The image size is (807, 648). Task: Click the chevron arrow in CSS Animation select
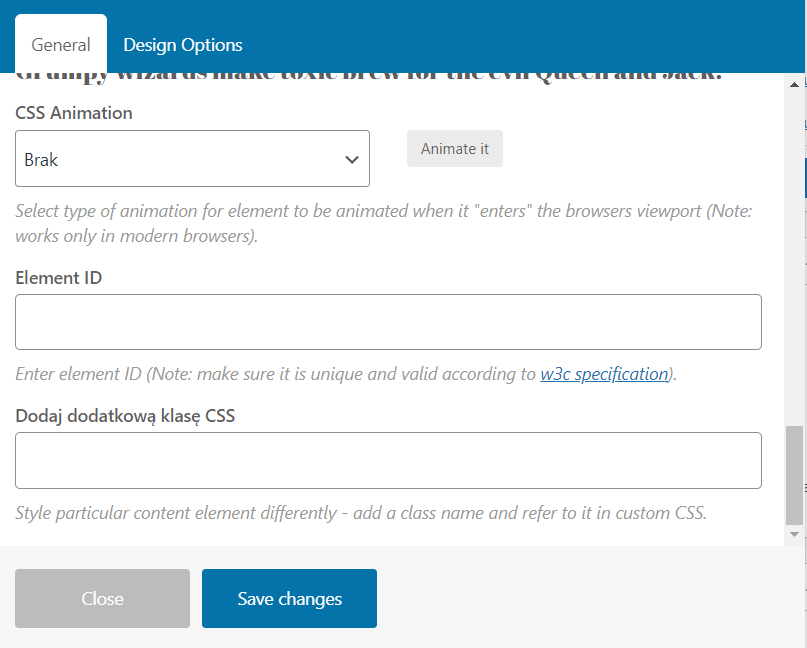(351, 159)
